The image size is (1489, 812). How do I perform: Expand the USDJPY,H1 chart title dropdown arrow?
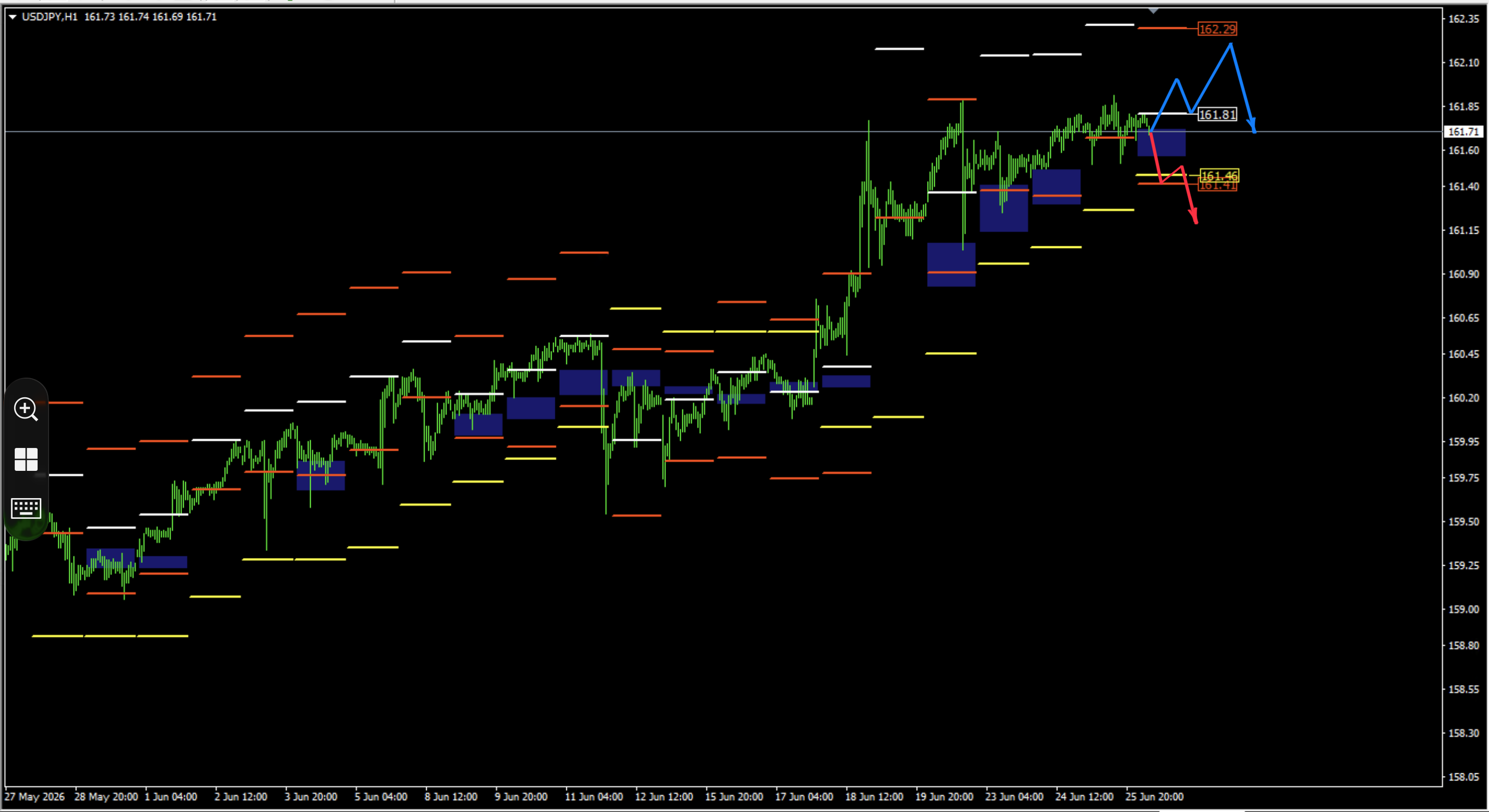click(x=12, y=17)
